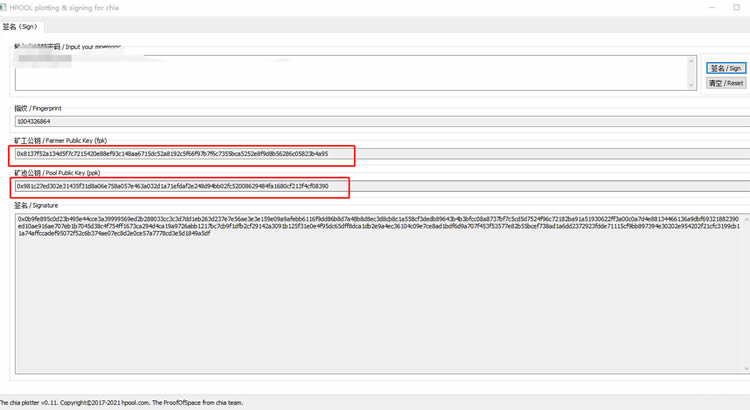750x410 pixels.
Task: Click the window title HPOOL plotting & signing
Action: (x=64, y=8)
